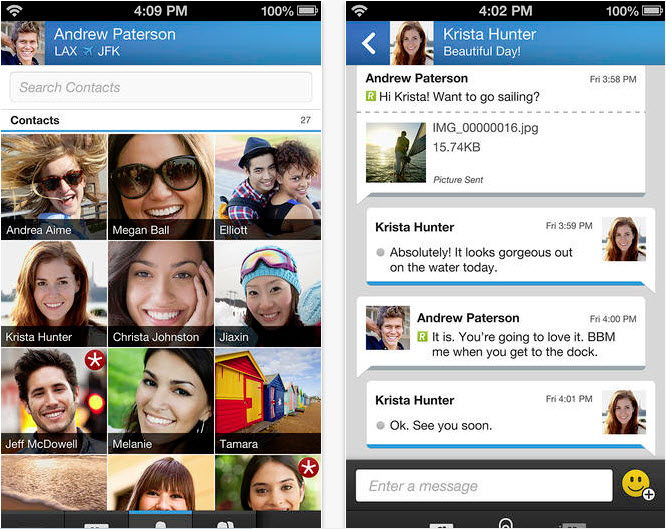This screenshot has width=666, height=529.
Task: Tap red star badge on Jeff McDowell
Action: pos(95,360)
